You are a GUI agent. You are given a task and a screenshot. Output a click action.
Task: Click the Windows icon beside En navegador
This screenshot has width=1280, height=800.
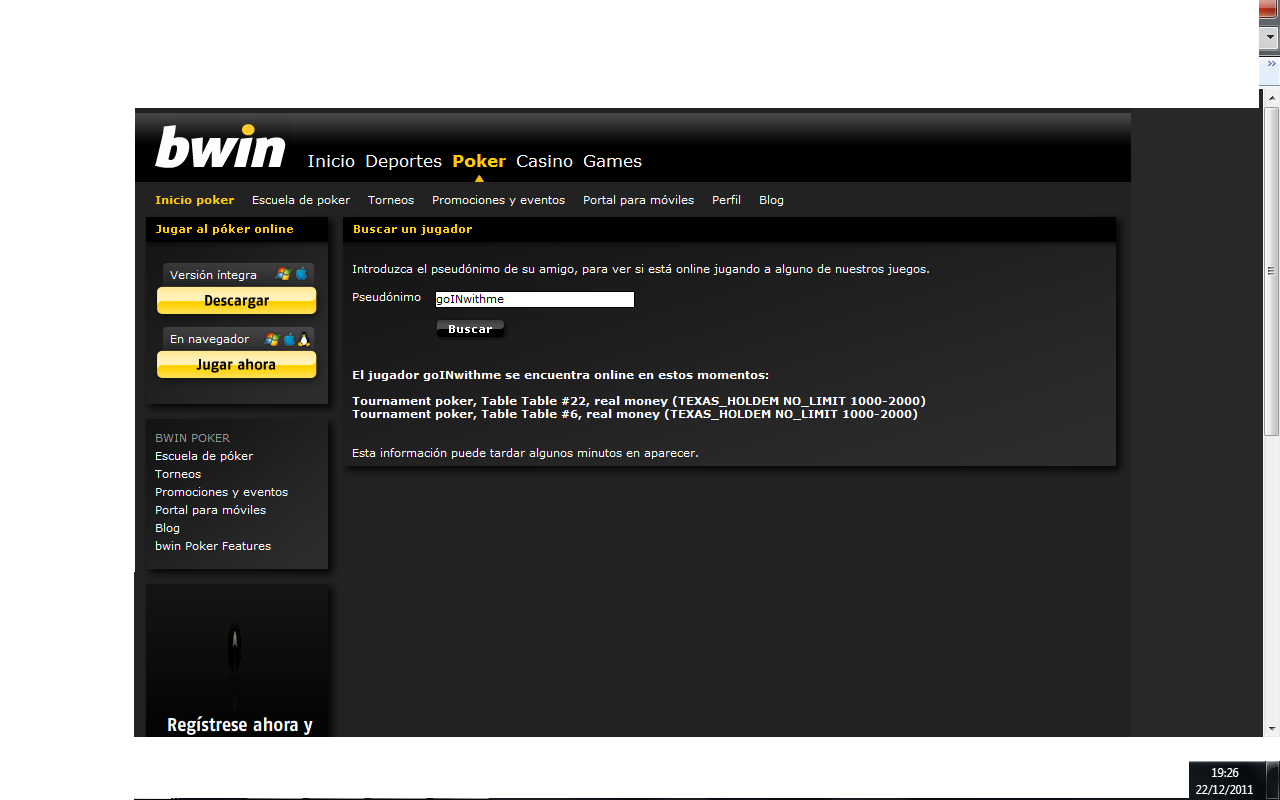point(272,339)
